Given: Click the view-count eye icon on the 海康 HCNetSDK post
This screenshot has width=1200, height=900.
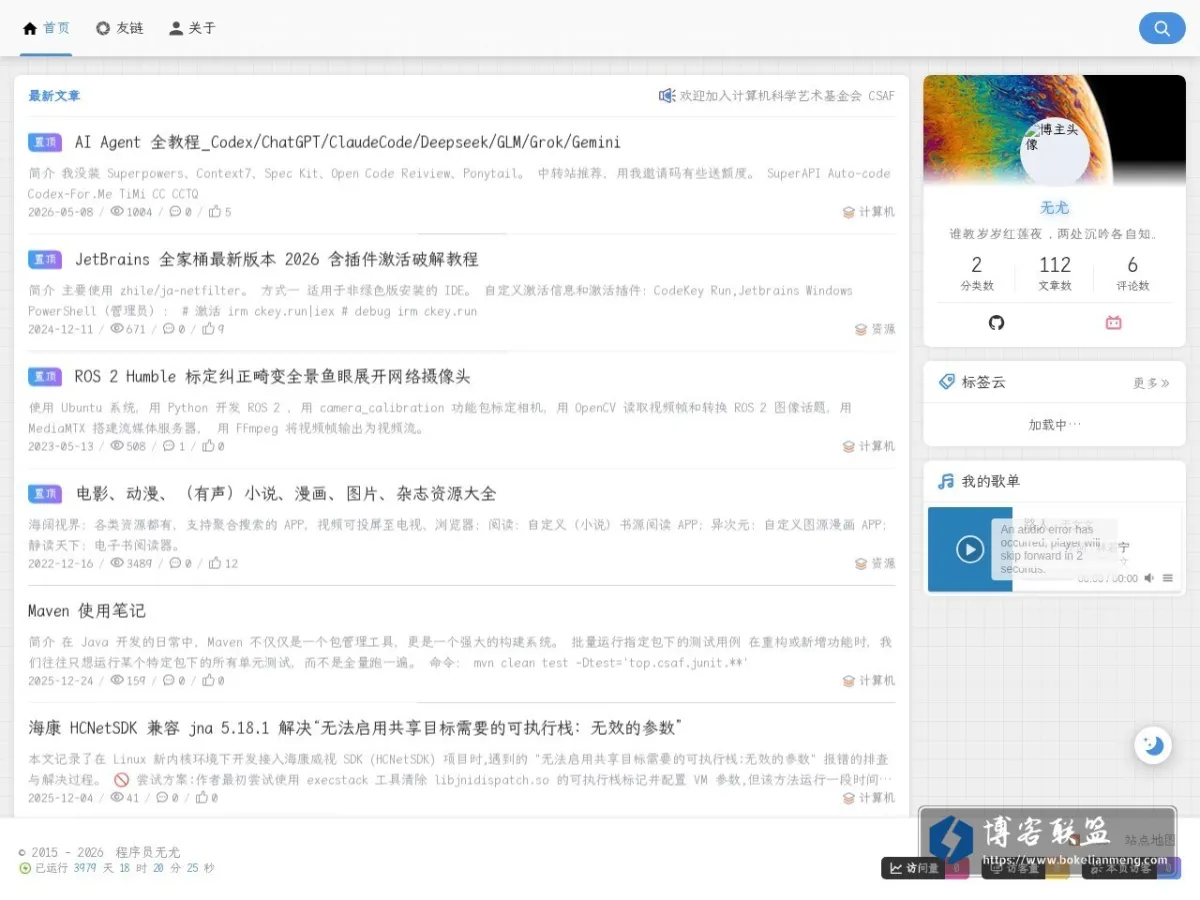Looking at the screenshot, I should point(117,797).
